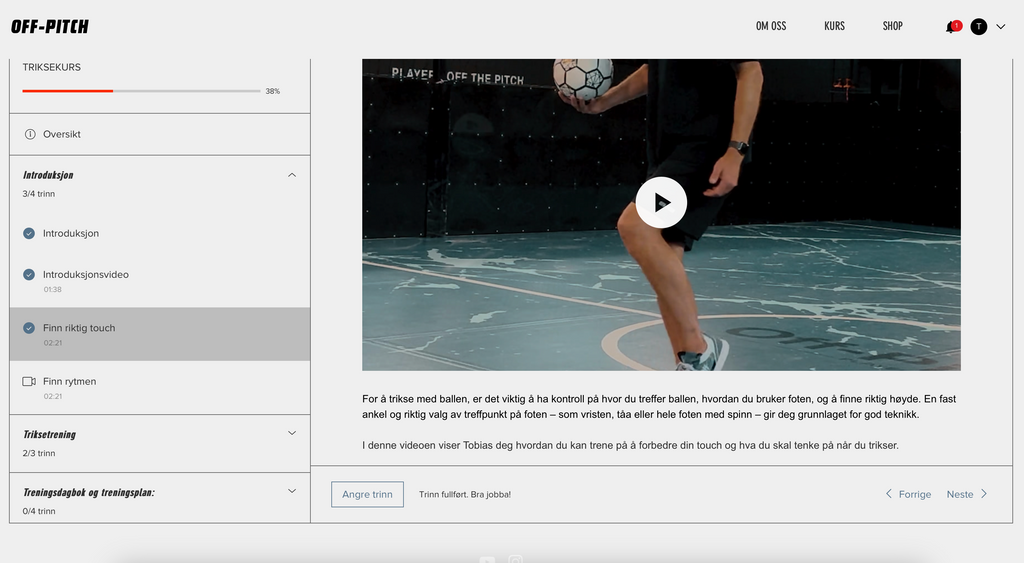Click the red course progress bar

point(68,91)
